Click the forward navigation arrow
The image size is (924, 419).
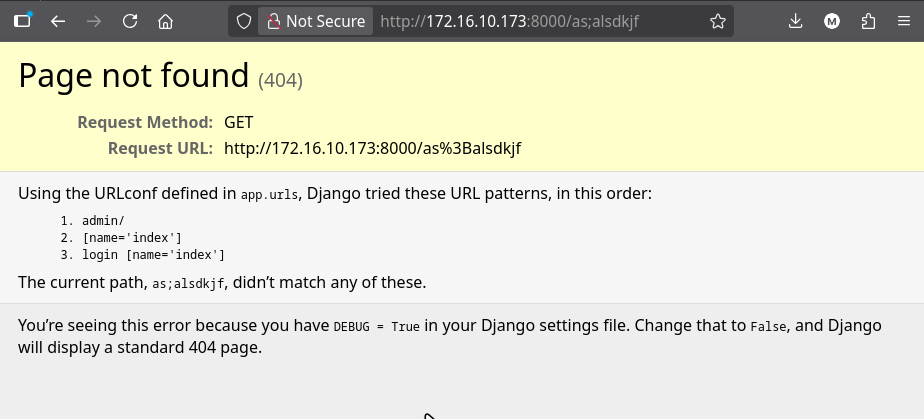tap(94, 21)
